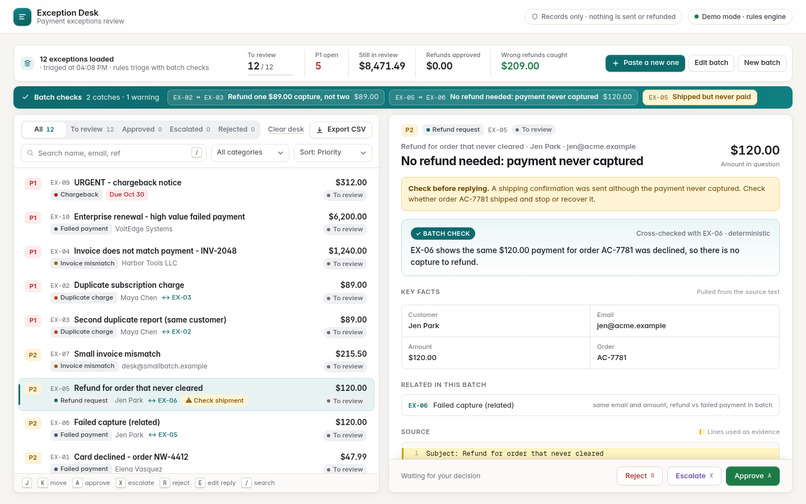806x504 pixels.
Task: Click the $8,471.49 still in review value
Action: point(382,66)
